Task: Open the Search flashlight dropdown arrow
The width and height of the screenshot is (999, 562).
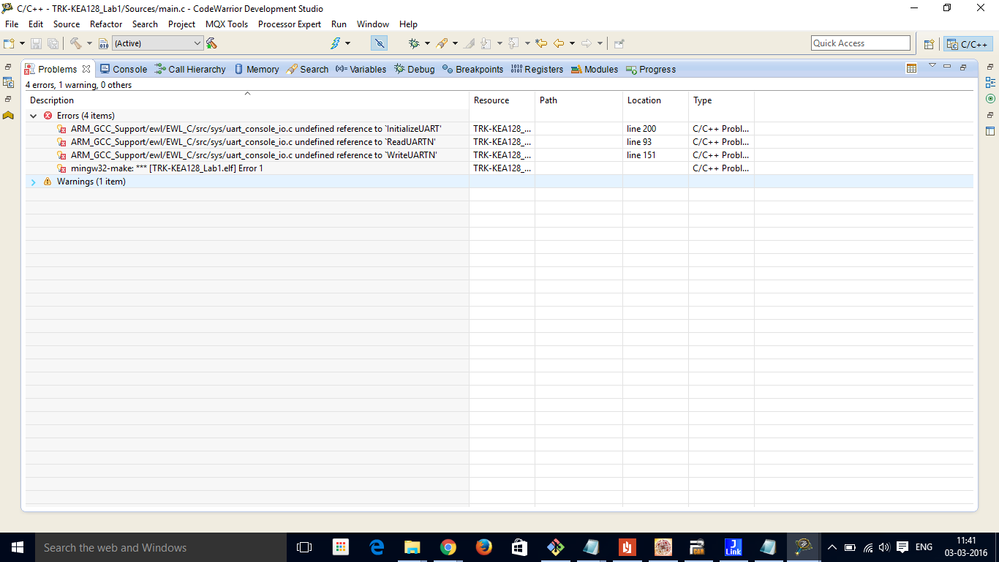Action: (455, 43)
